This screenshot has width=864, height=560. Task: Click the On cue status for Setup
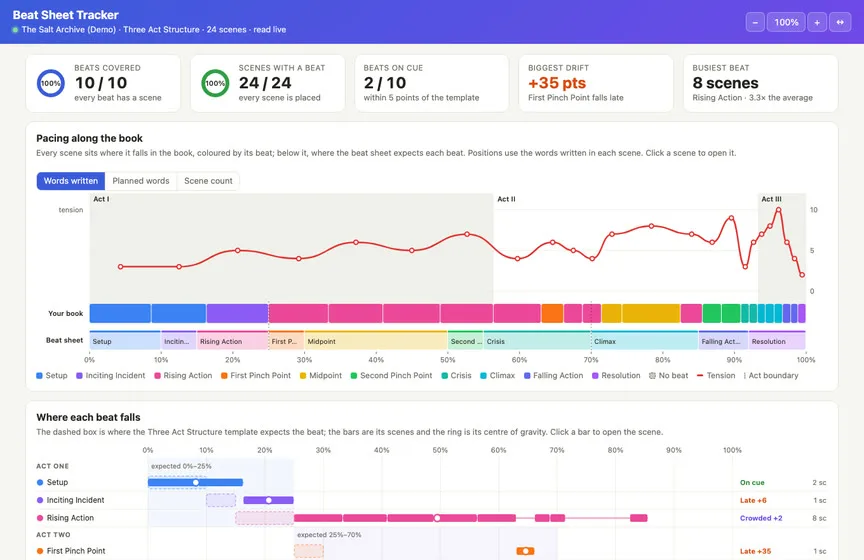click(x=752, y=482)
